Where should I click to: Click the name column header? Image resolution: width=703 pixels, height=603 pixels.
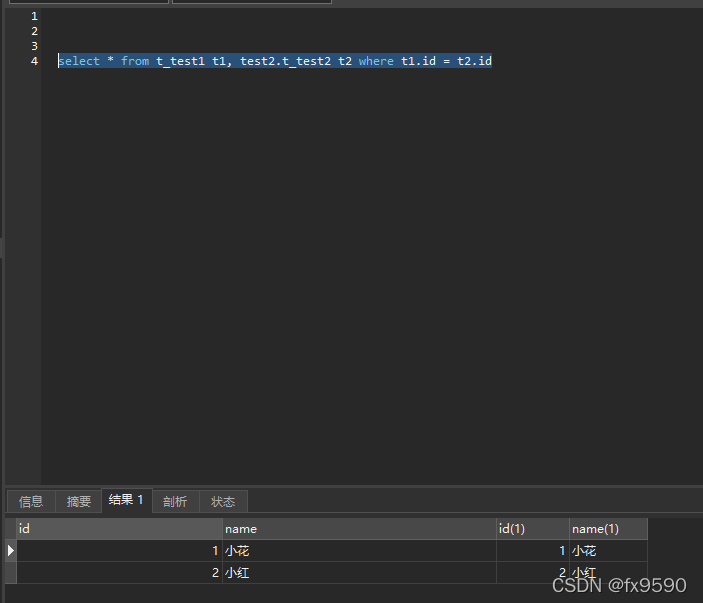coord(358,529)
